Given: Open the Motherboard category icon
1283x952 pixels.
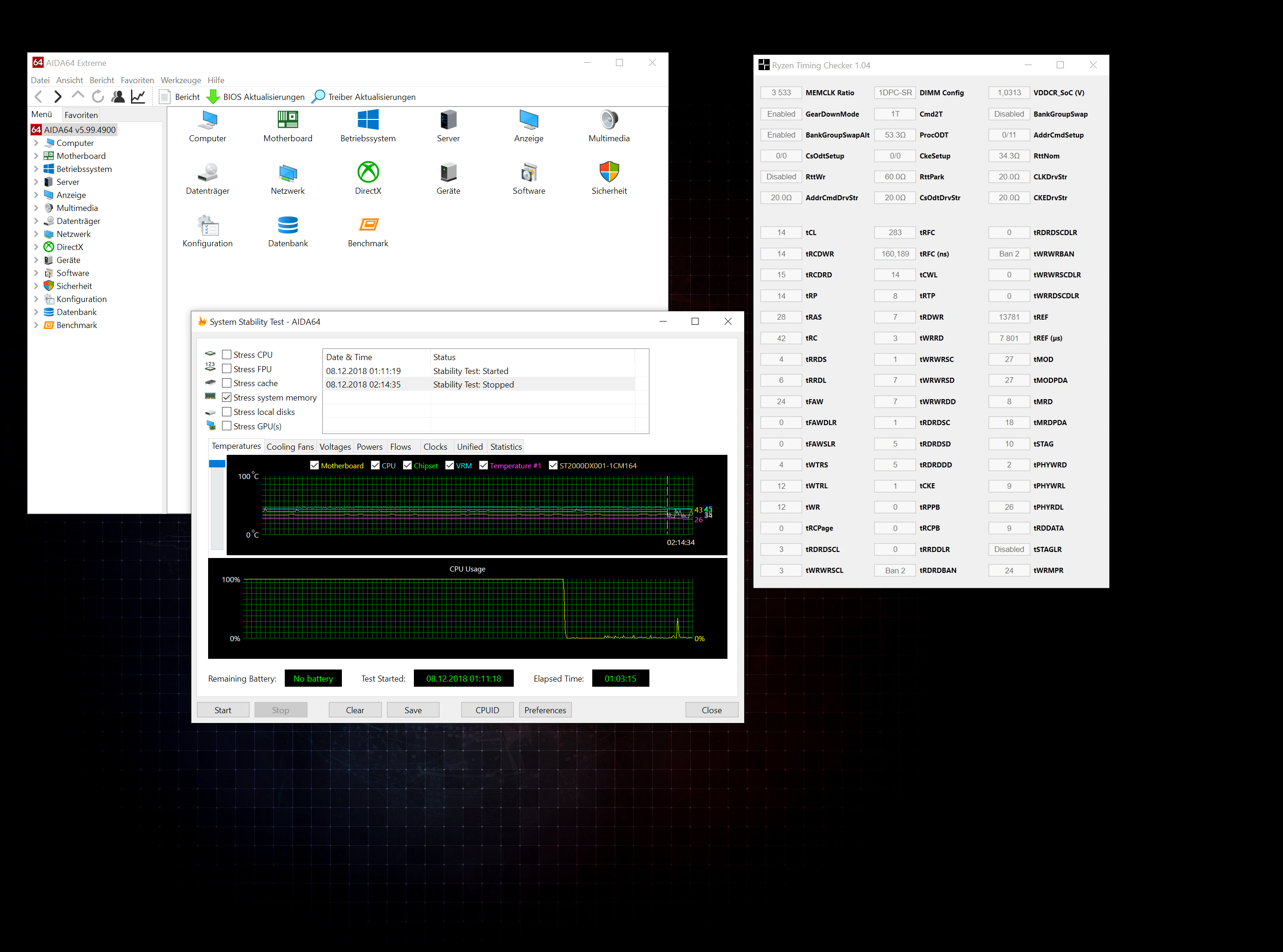Looking at the screenshot, I should [288, 120].
